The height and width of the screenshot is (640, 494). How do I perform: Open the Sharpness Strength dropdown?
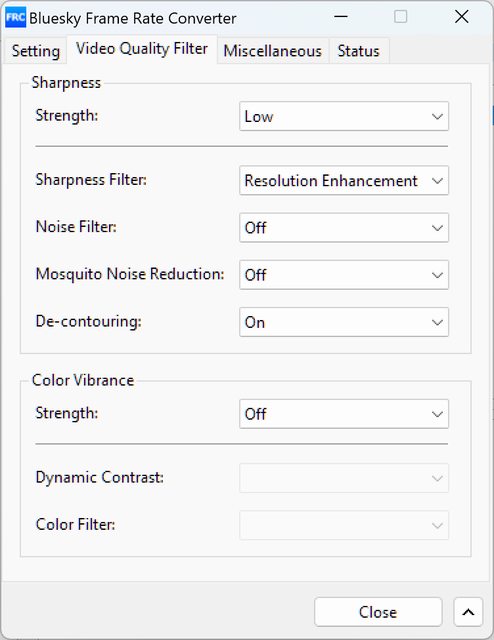(344, 116)
